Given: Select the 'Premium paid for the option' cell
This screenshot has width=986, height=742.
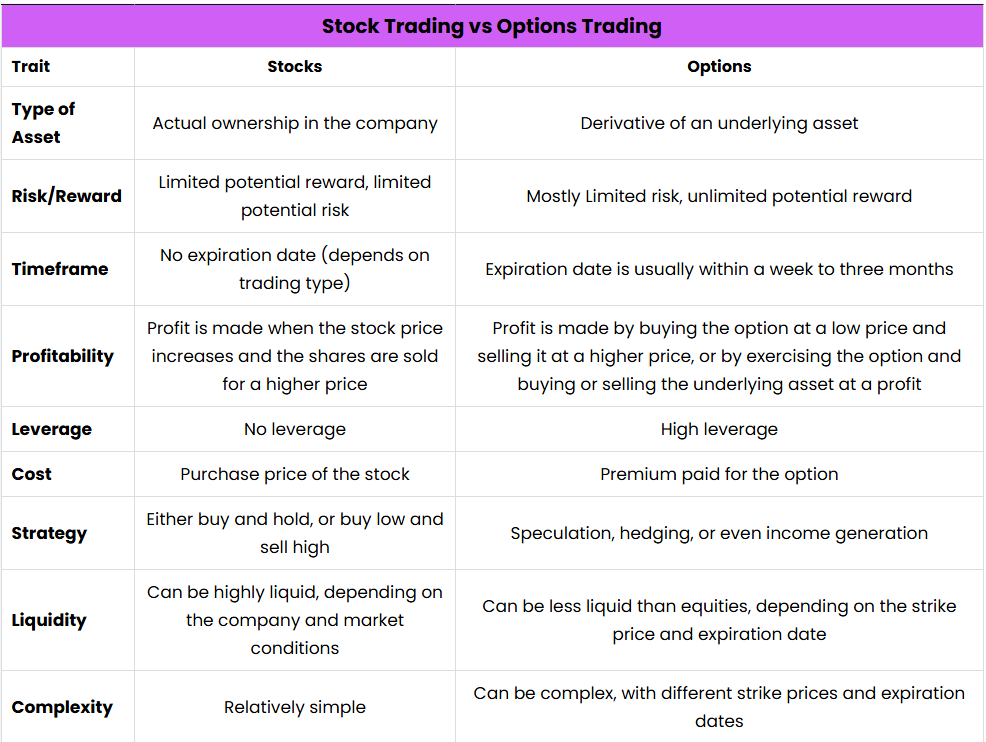Looking at the screenshot, I should pos(719,474).
